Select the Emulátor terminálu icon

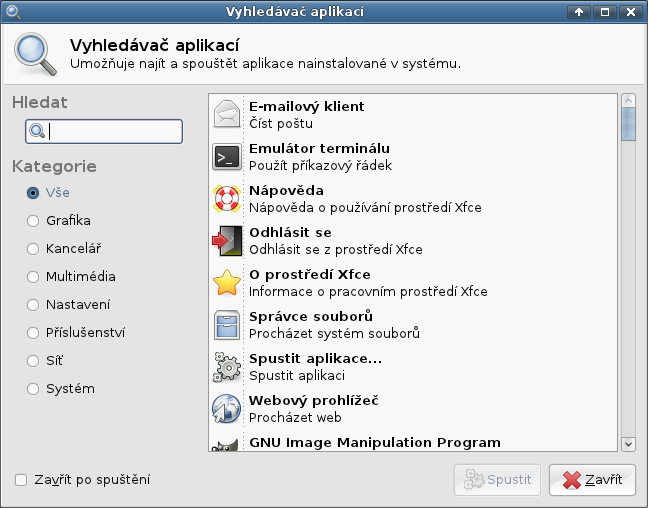tap(226, 157)
